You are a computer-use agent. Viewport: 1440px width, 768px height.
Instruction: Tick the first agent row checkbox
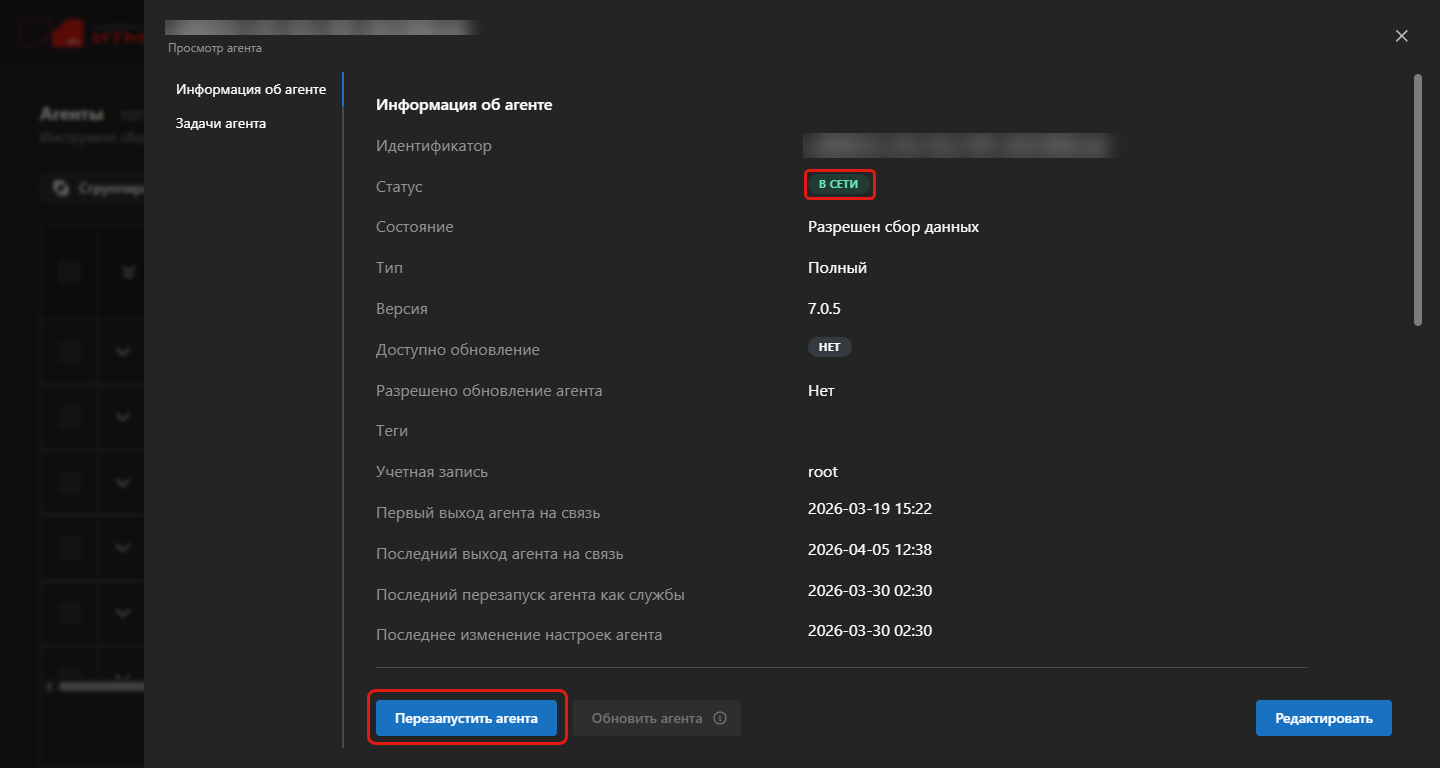(69, 351)
